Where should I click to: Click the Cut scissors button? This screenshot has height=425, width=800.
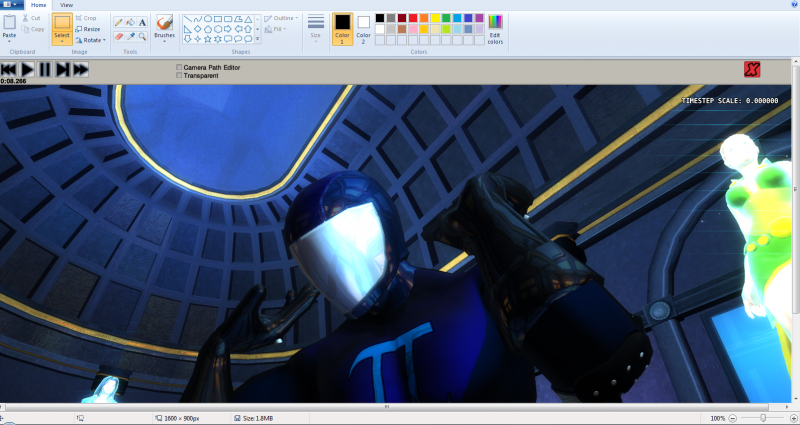coord(32,18)
